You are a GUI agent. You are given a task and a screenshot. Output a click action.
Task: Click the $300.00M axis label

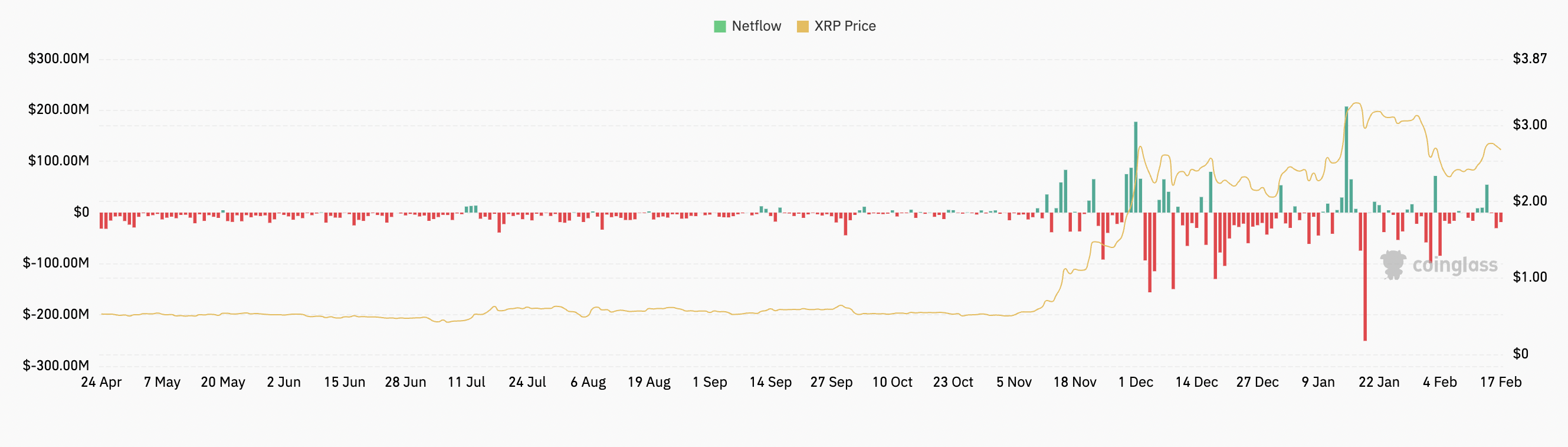58,58
